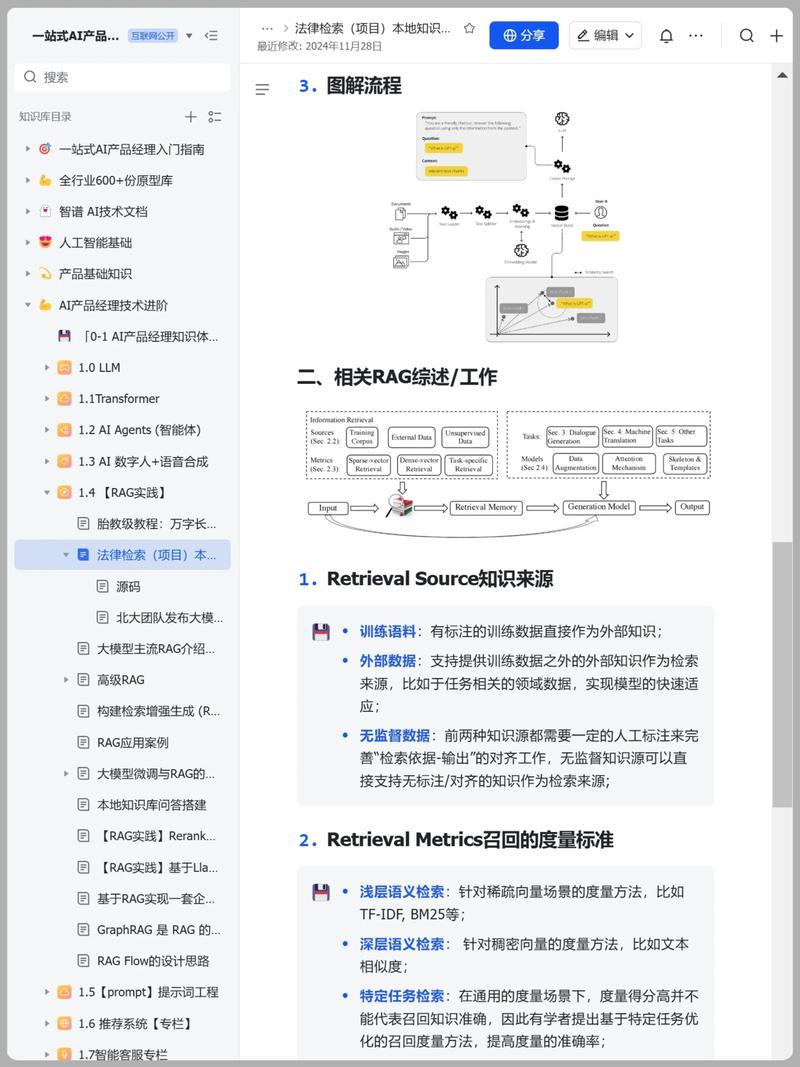Click the search magnifier in top bar
This screenshot has height=1067, width=800.
pos(746,36)
